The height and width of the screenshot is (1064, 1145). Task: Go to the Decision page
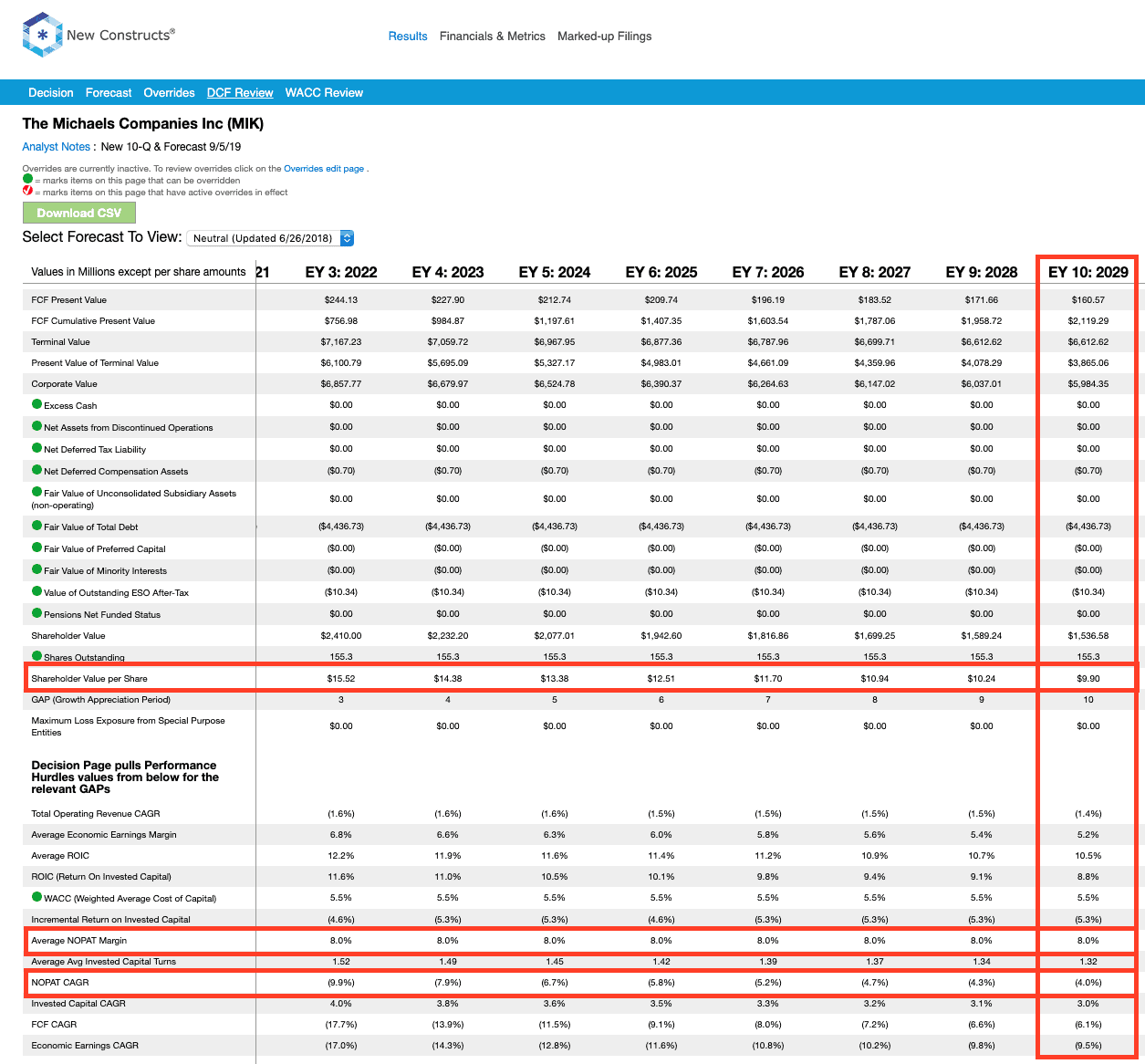[x=51, y=93]
